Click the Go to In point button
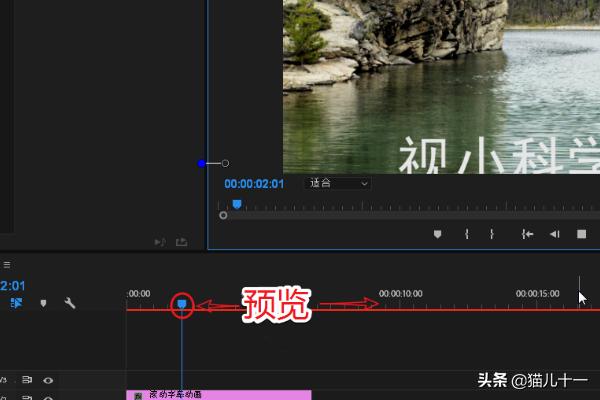Screen dimensions: 600x400 (x=527, y=234)
